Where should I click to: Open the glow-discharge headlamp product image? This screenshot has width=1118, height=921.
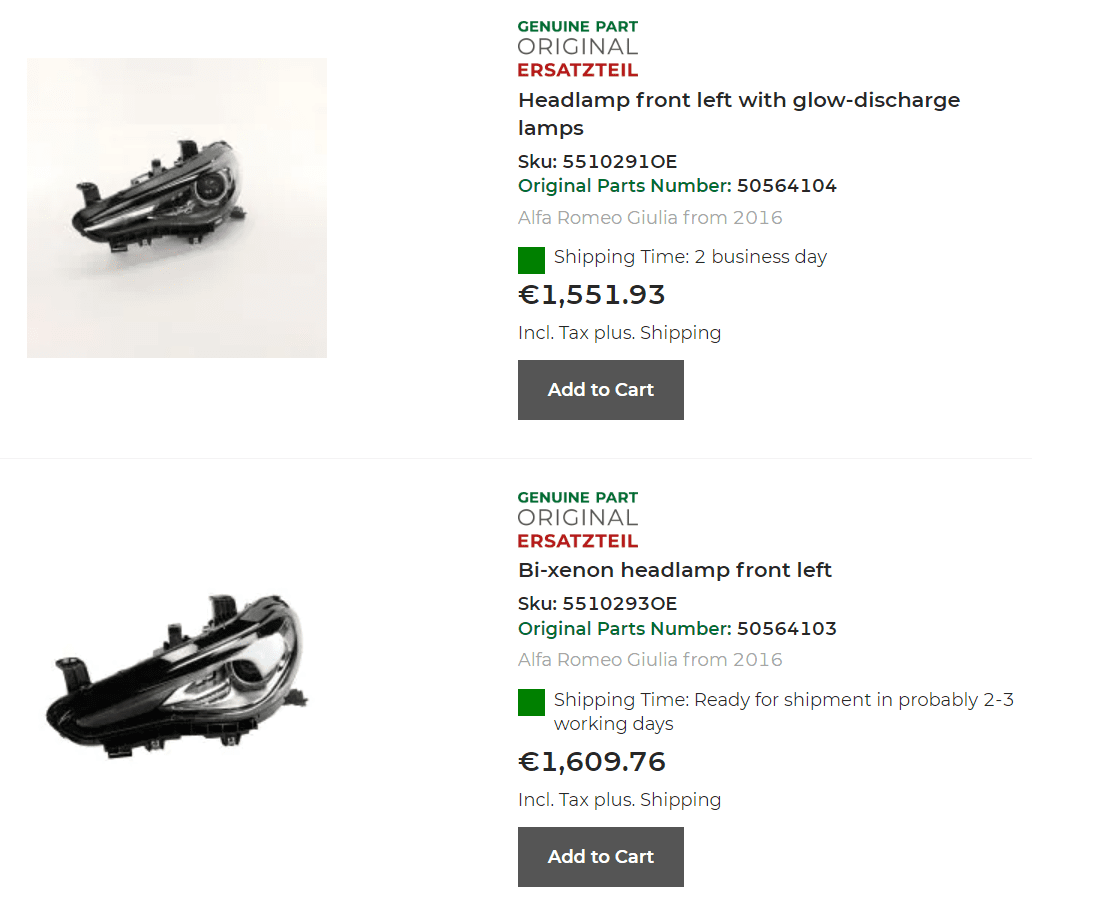coord(177,208)
